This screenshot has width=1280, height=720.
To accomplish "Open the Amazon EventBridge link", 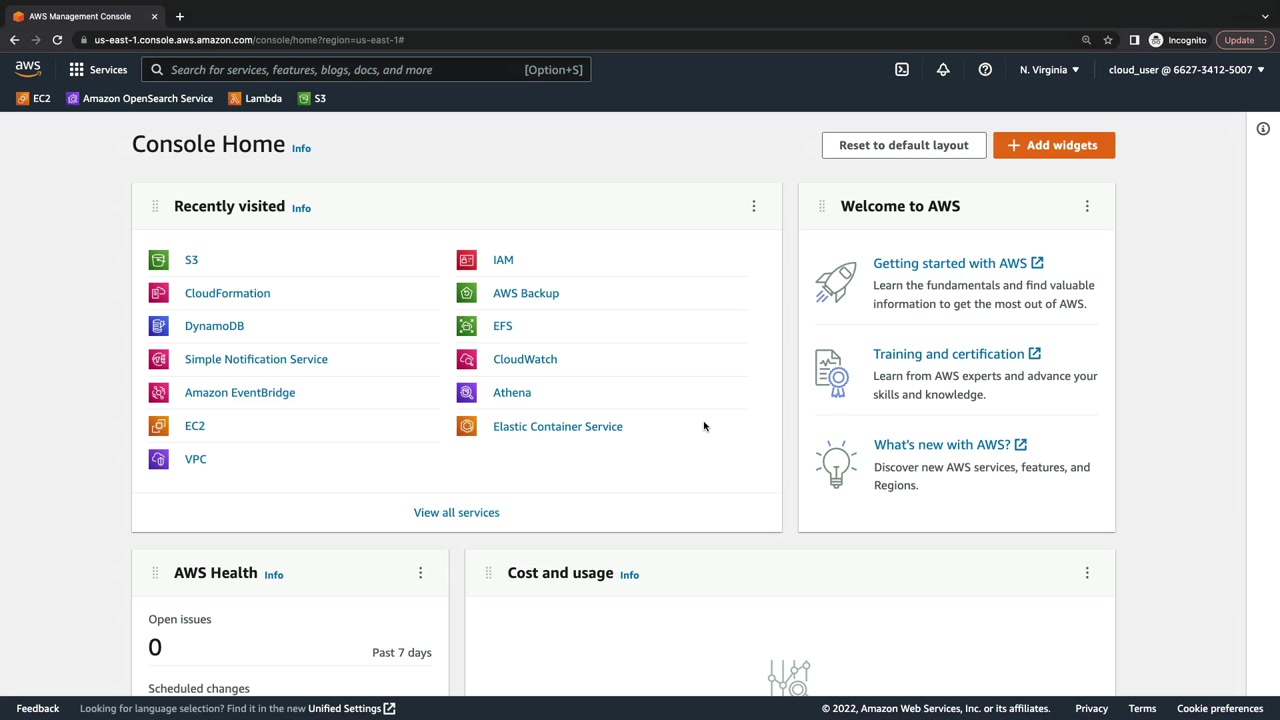I will coord(240,393).
